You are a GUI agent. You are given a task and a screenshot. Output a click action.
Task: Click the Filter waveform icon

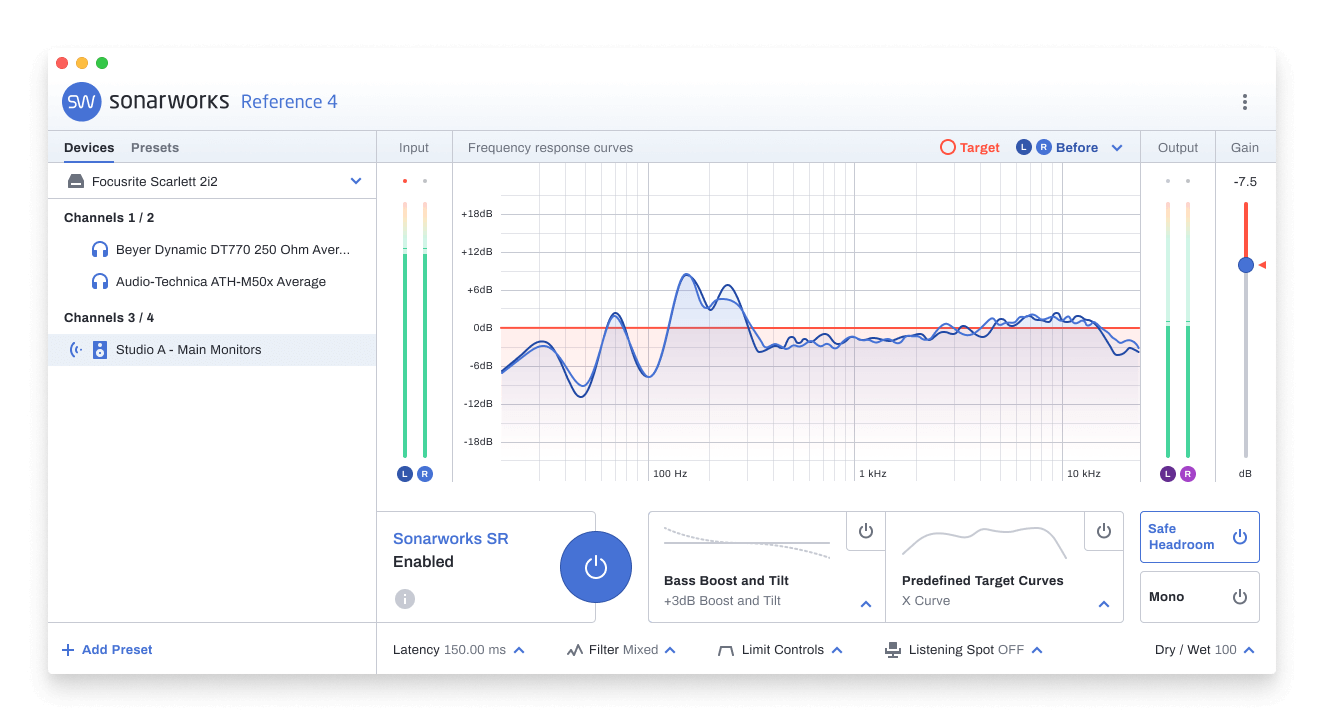coord(574,650)
